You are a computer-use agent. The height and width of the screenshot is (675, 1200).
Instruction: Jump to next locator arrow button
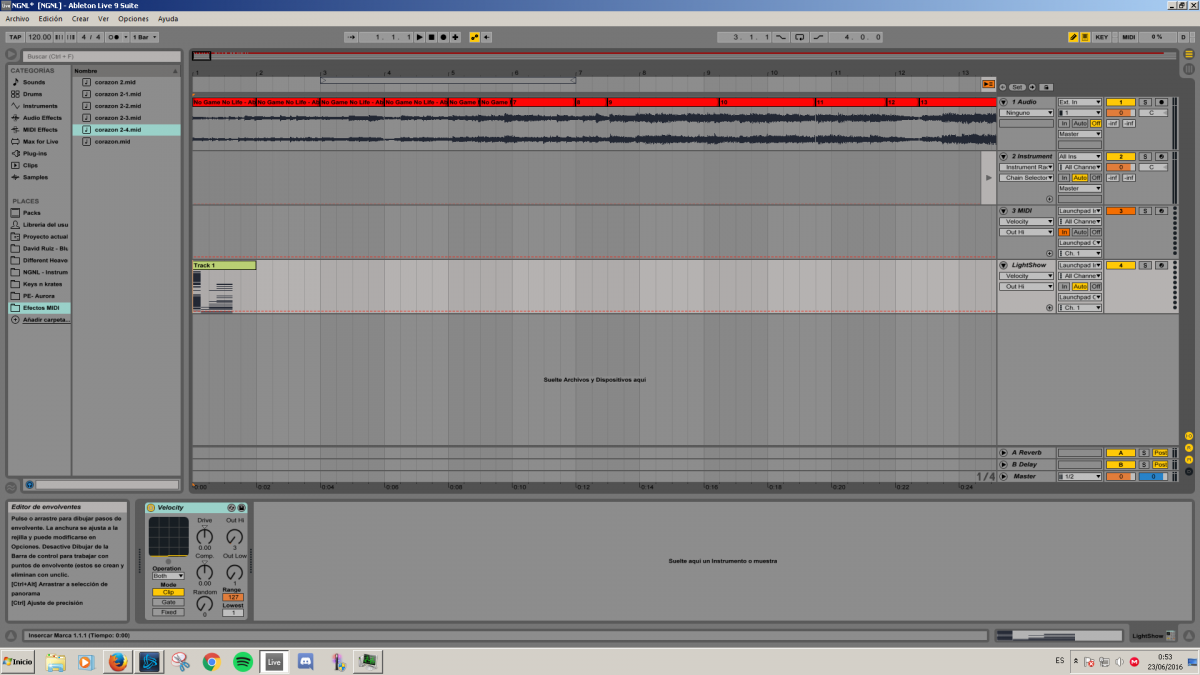click(x=1033, y=87)
